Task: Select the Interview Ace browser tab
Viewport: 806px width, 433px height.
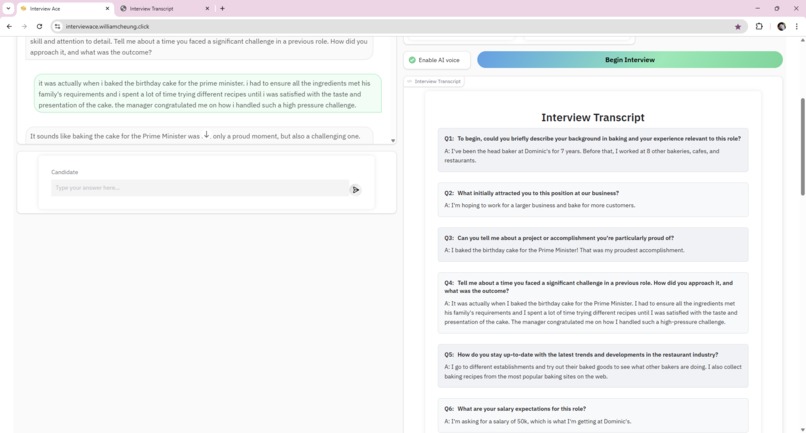Action: (64, 9)
